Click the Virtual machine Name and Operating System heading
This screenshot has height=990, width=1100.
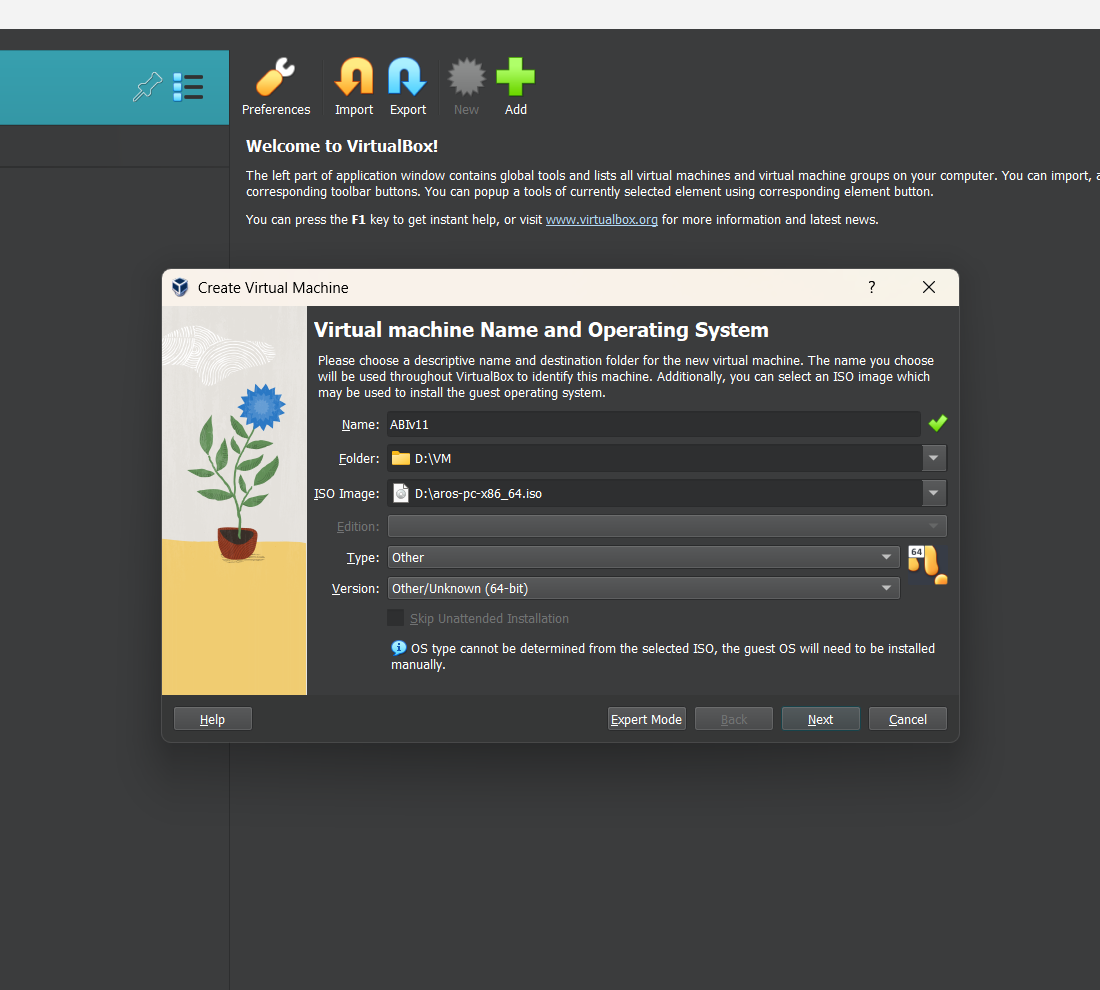tap(541, 330)
